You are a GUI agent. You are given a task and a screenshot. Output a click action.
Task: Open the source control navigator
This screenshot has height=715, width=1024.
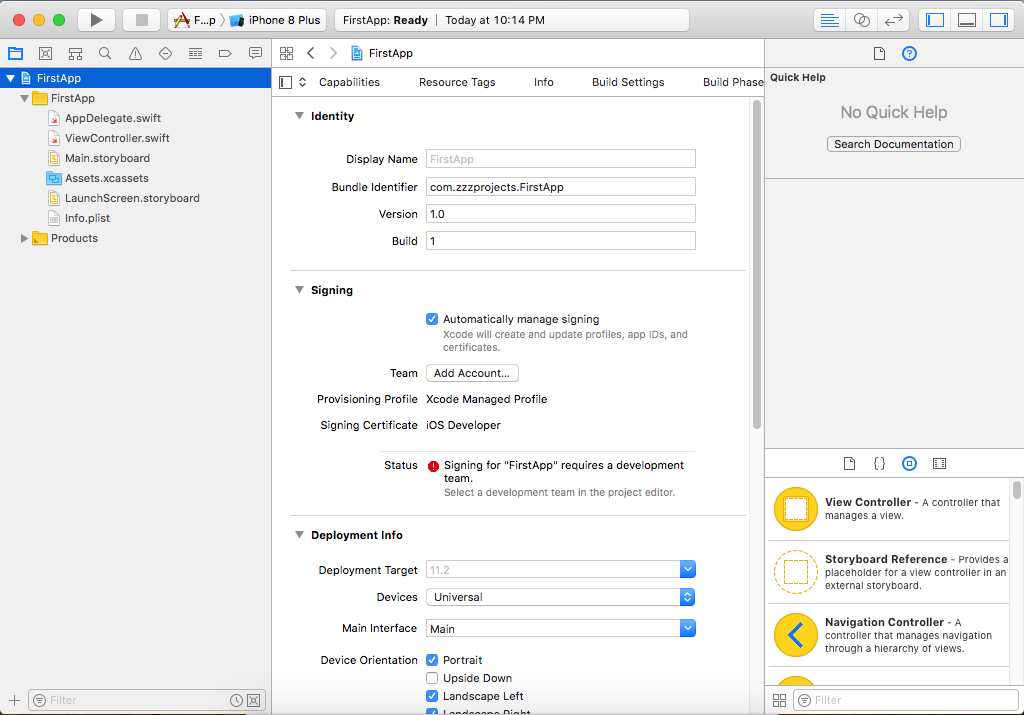click(45, 54)
